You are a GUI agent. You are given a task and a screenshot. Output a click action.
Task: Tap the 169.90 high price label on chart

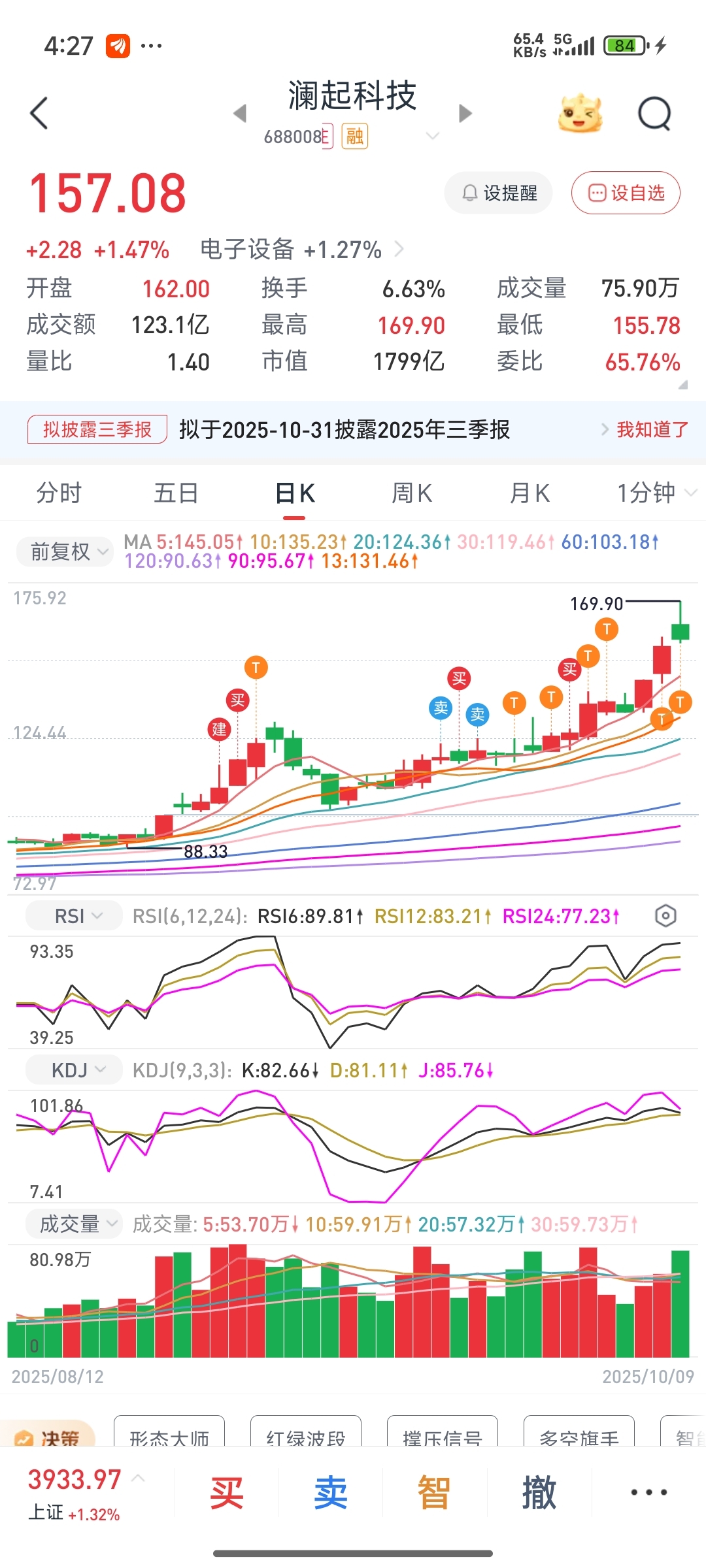click(x=596, y=604)
